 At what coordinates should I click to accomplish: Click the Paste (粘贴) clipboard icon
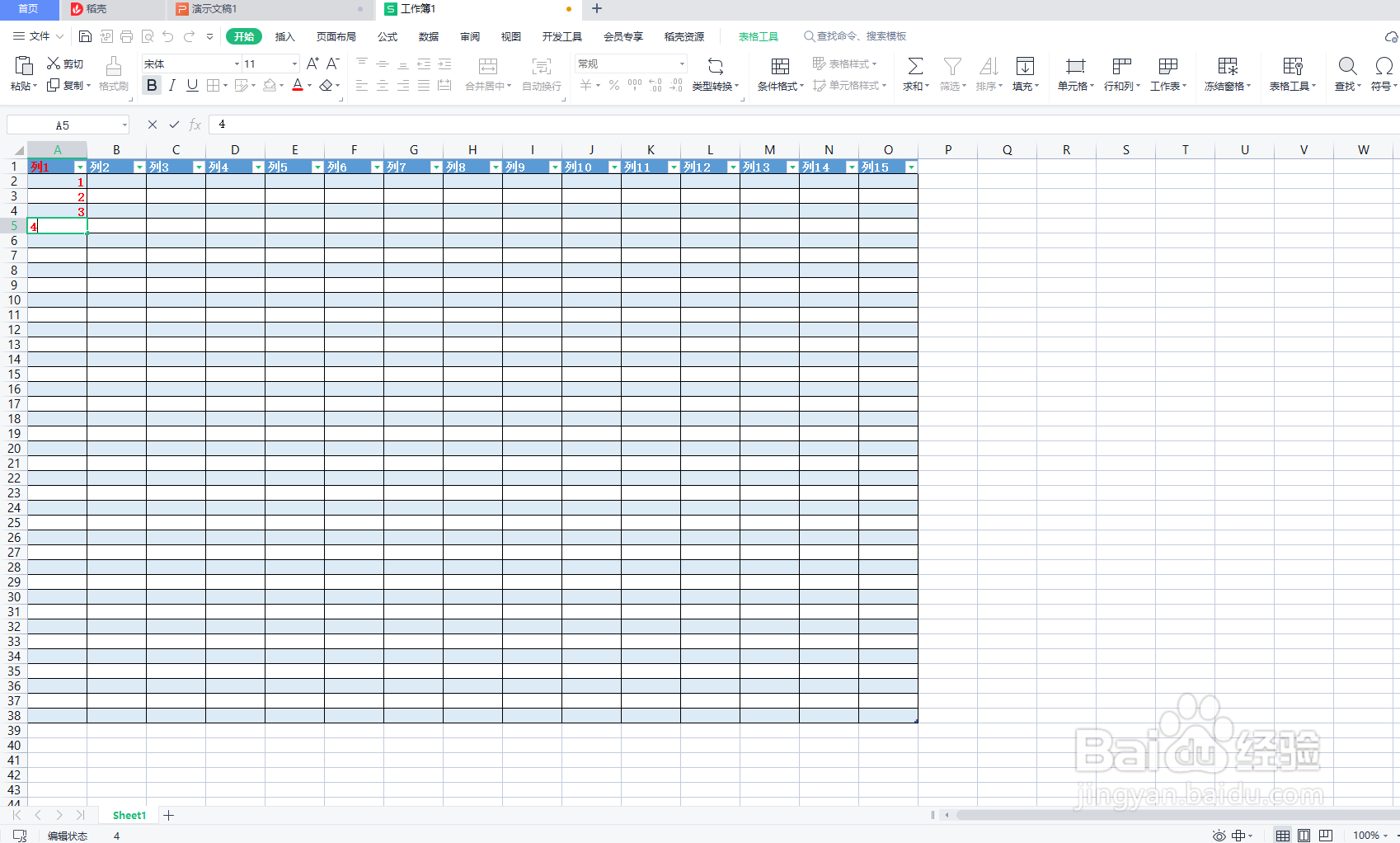pyautogui.click(x=24, y=65)
